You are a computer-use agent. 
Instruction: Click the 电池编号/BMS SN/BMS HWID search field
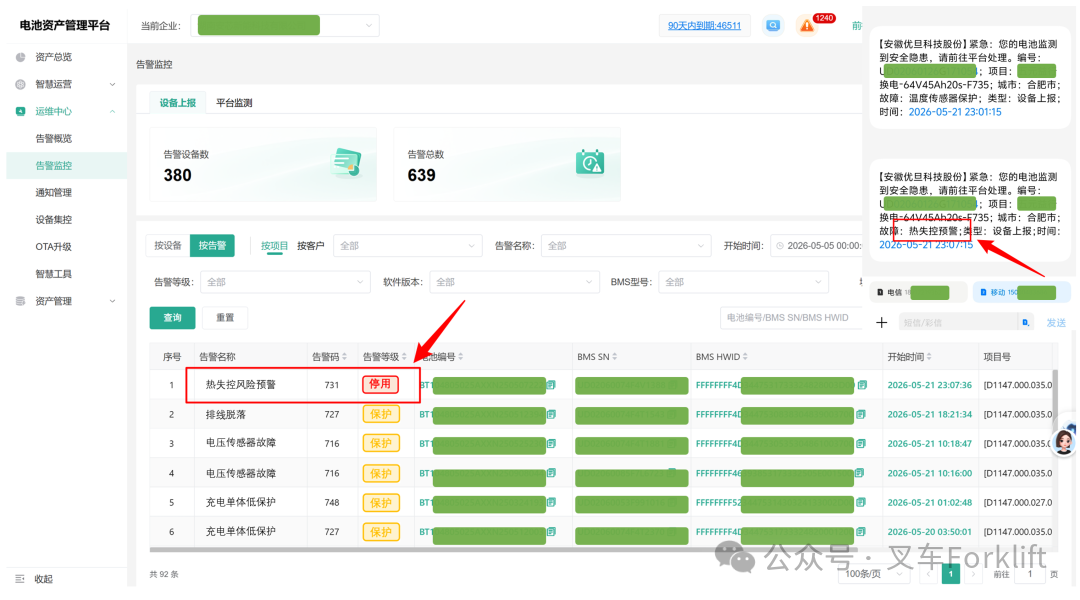click(791, 318)
